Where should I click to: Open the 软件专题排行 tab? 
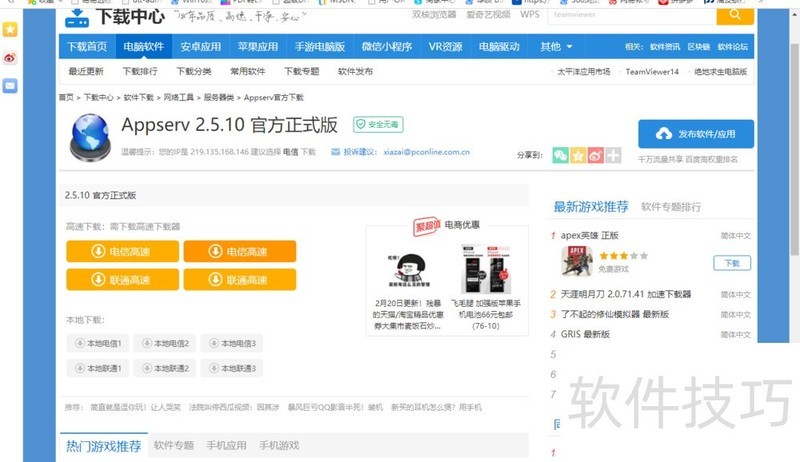[x=671, y=207]
